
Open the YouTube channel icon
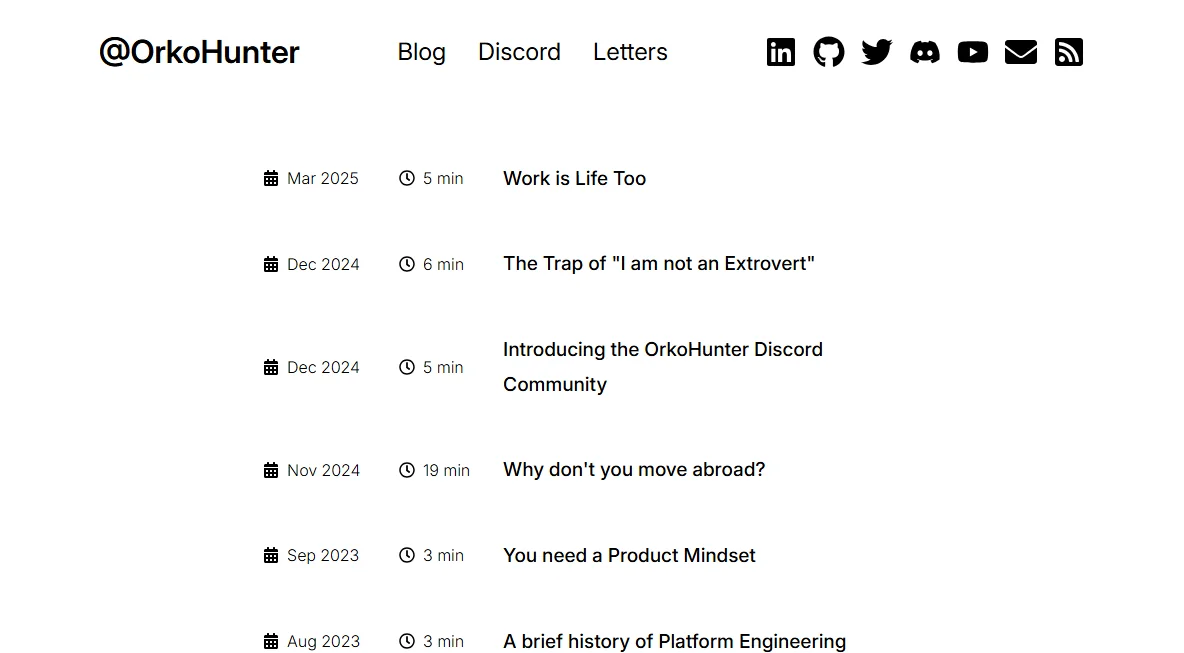[x=973, y=52]
